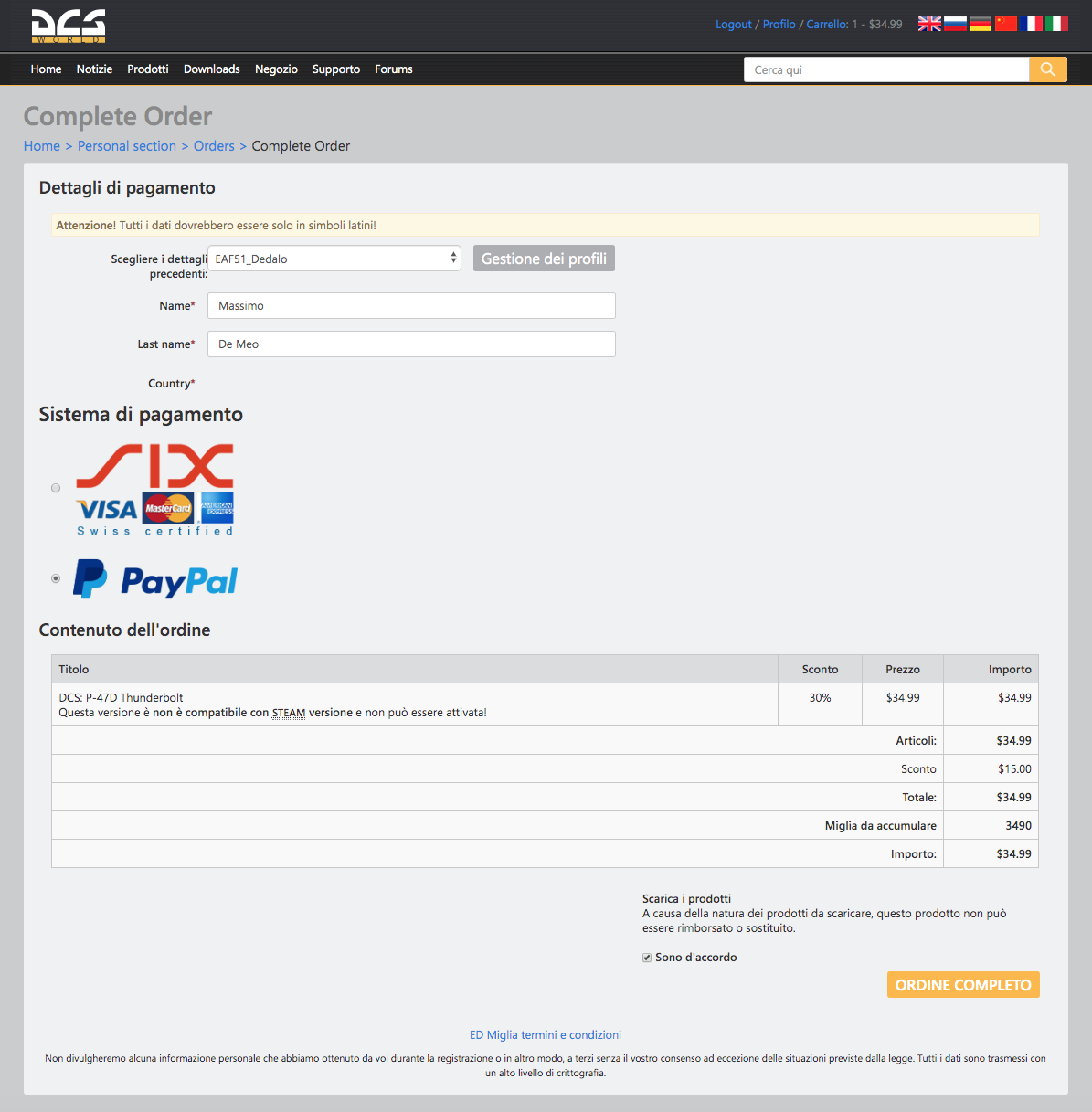
Task: Click the STEAM abbreviation in the product note
Action: [289, 713]
